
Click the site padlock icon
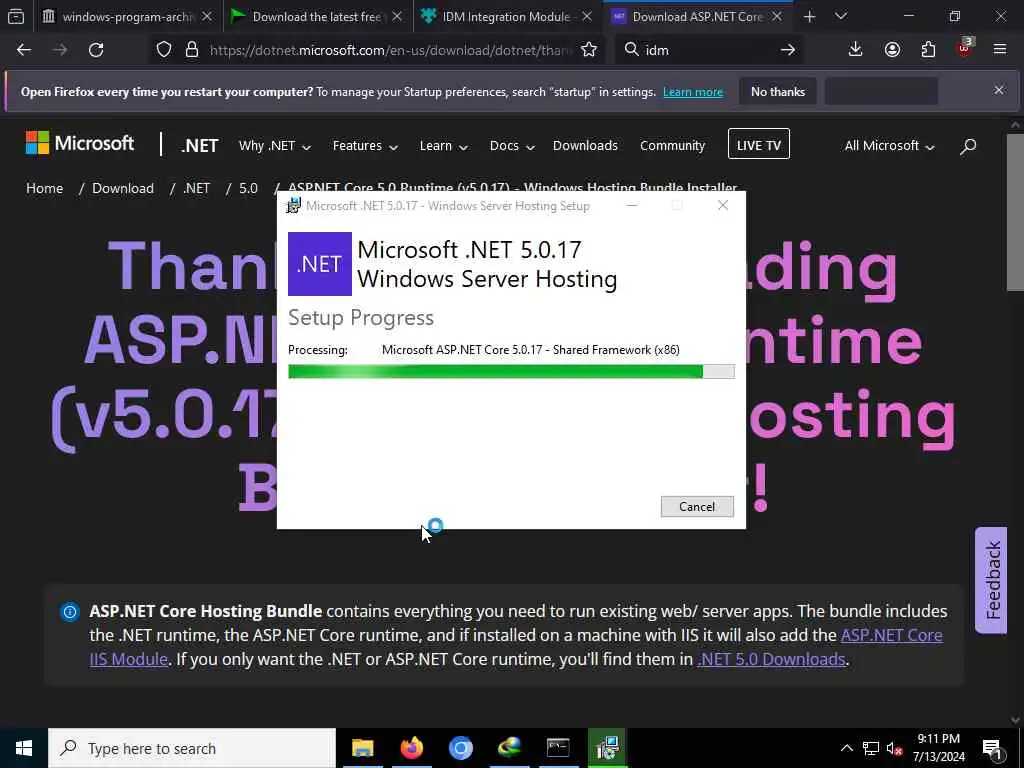coord(191,50)
